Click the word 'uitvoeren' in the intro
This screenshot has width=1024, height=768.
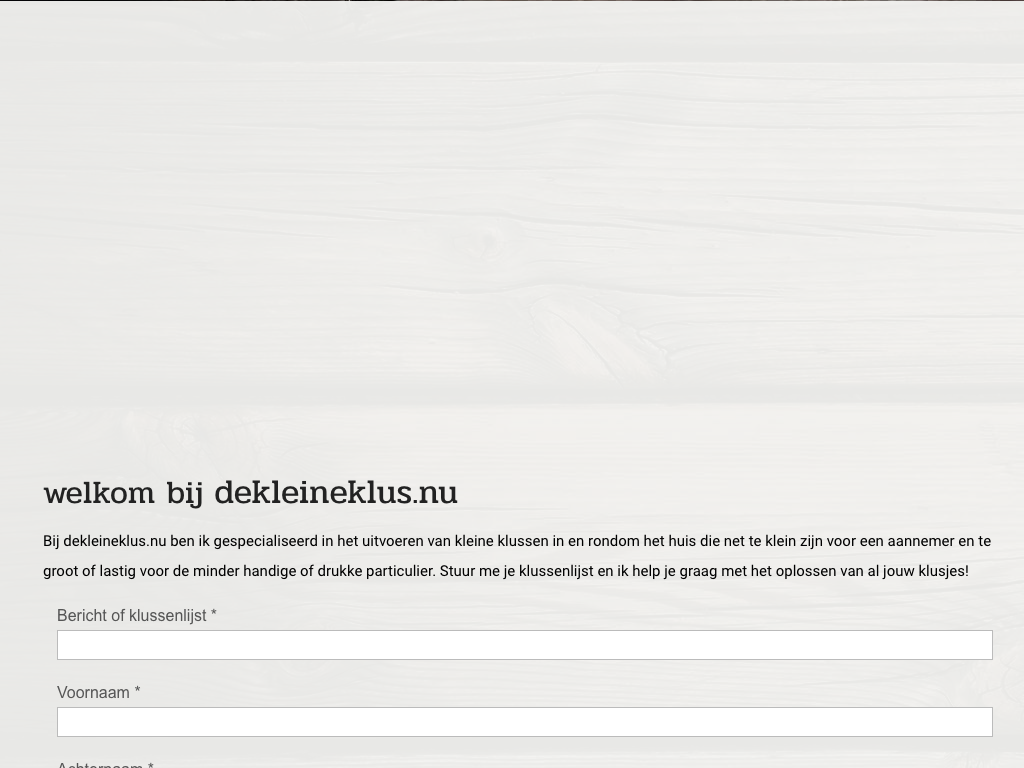click(392, 541)
